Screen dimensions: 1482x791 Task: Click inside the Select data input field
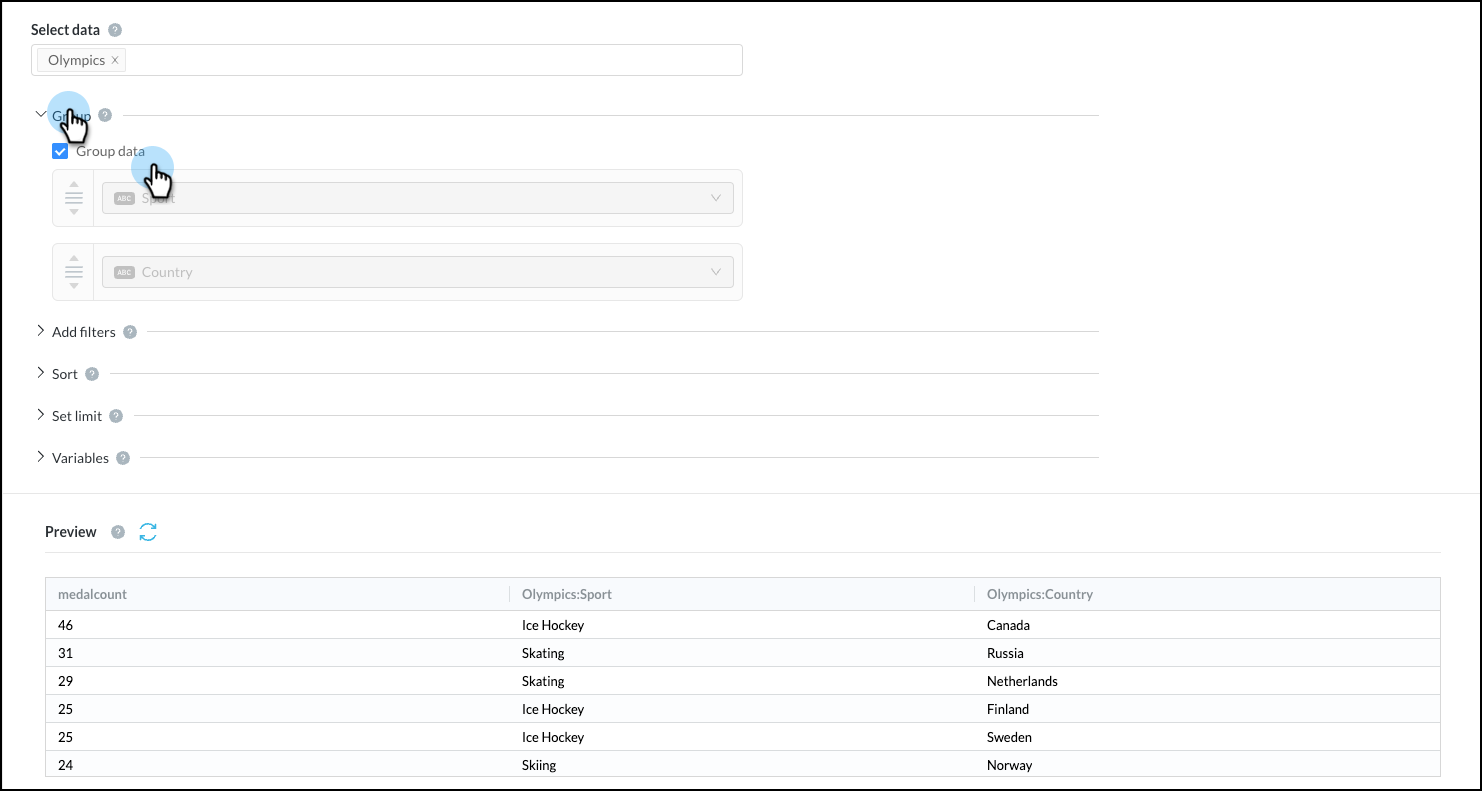click(x=387, y=60)
